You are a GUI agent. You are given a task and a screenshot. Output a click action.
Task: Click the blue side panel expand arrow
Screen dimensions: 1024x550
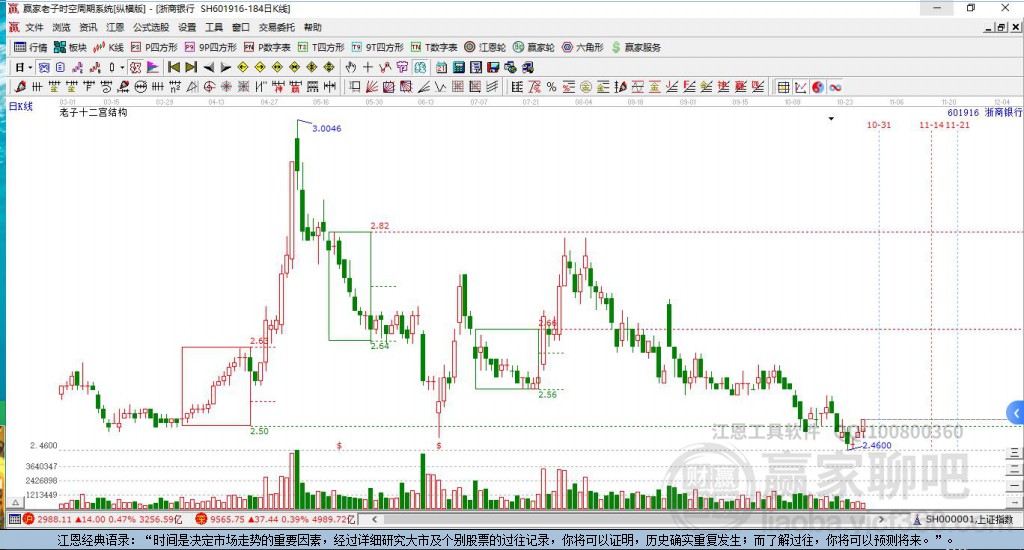pyautogui.click(x=1016, y=413)
